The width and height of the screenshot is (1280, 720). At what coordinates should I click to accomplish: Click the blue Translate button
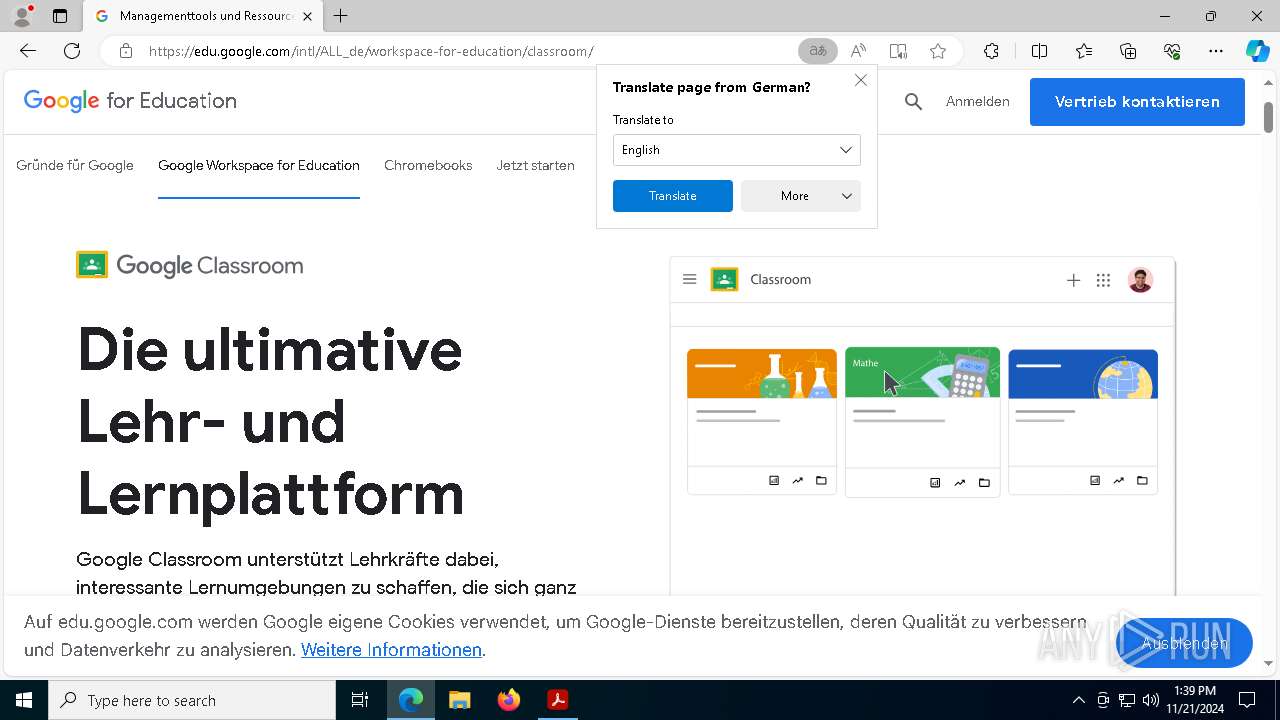click(673, 196)
